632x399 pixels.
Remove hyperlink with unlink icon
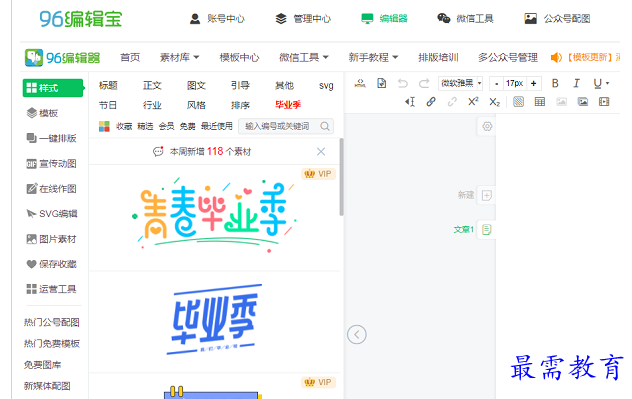pos(452,102)
